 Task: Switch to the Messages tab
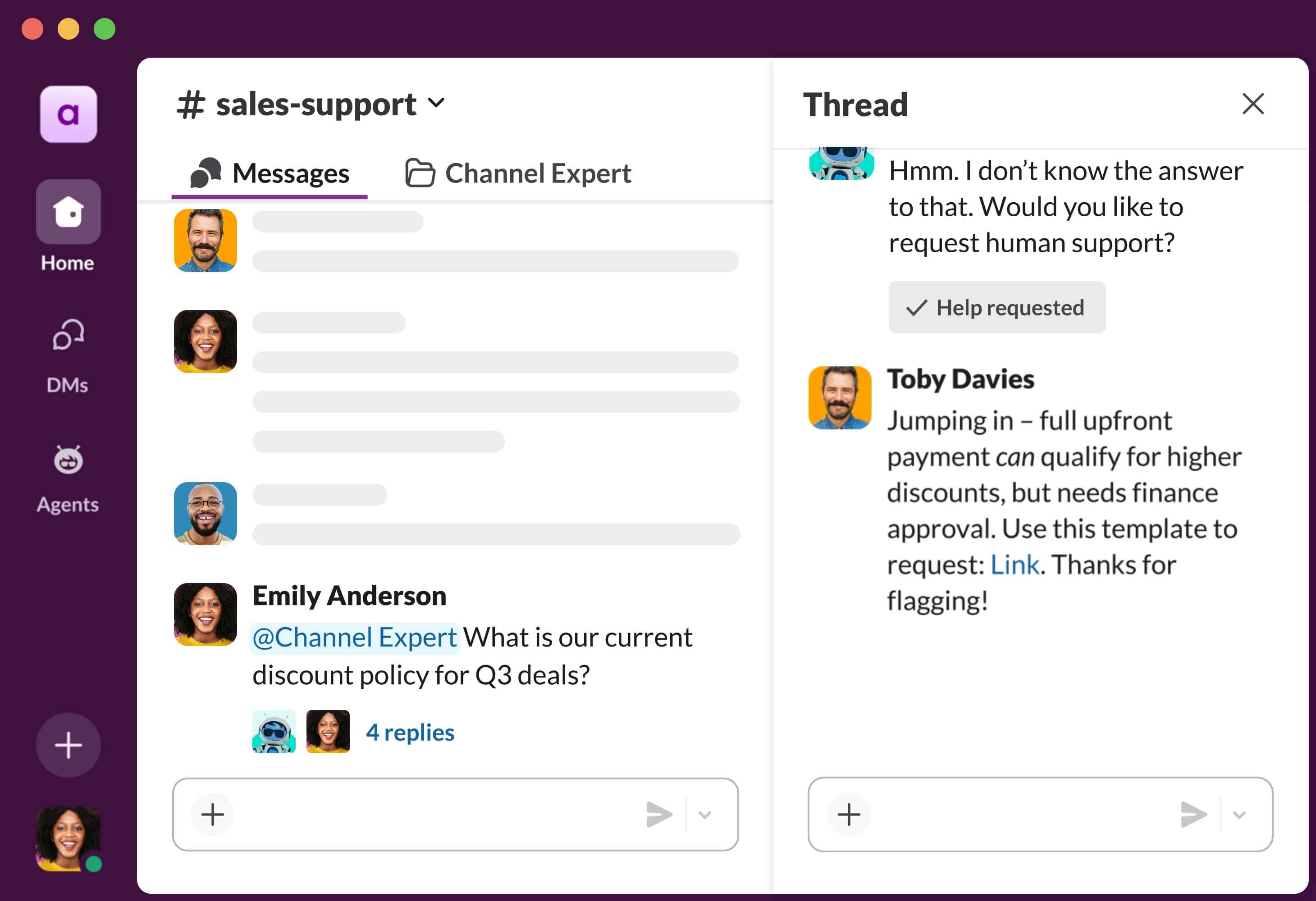click(x=270, y=173)
